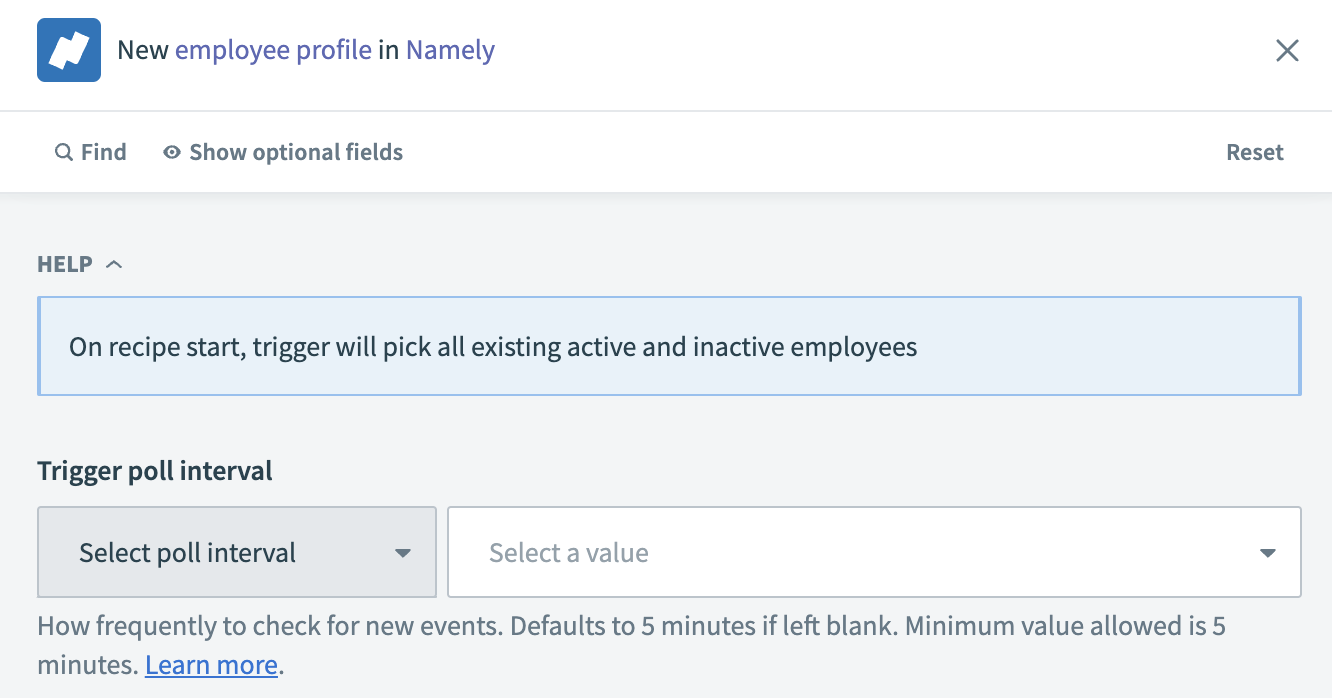Click the dropdown arrow on Select a value

1267,552
